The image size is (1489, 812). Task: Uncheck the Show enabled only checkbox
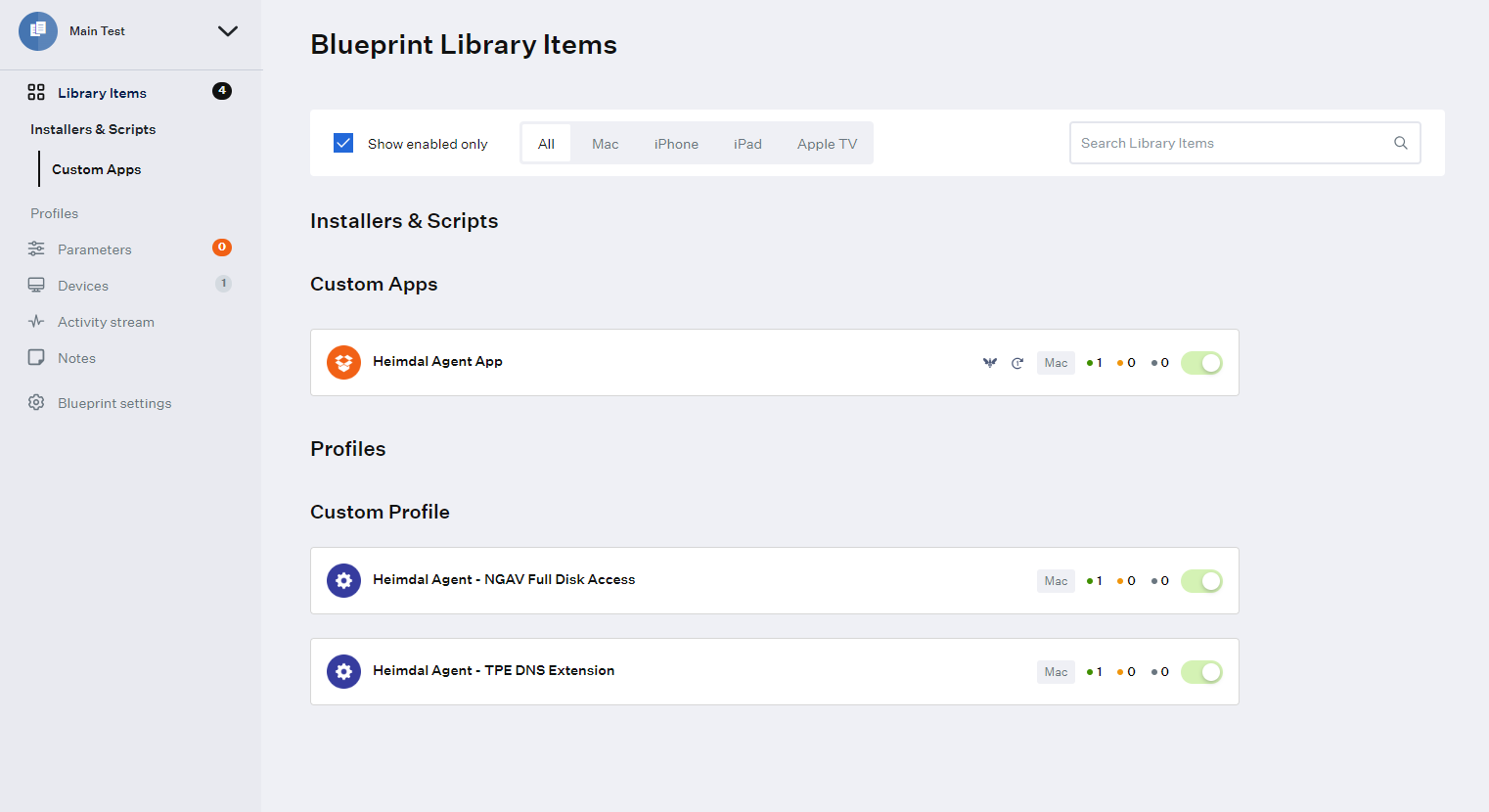[343, 143]
